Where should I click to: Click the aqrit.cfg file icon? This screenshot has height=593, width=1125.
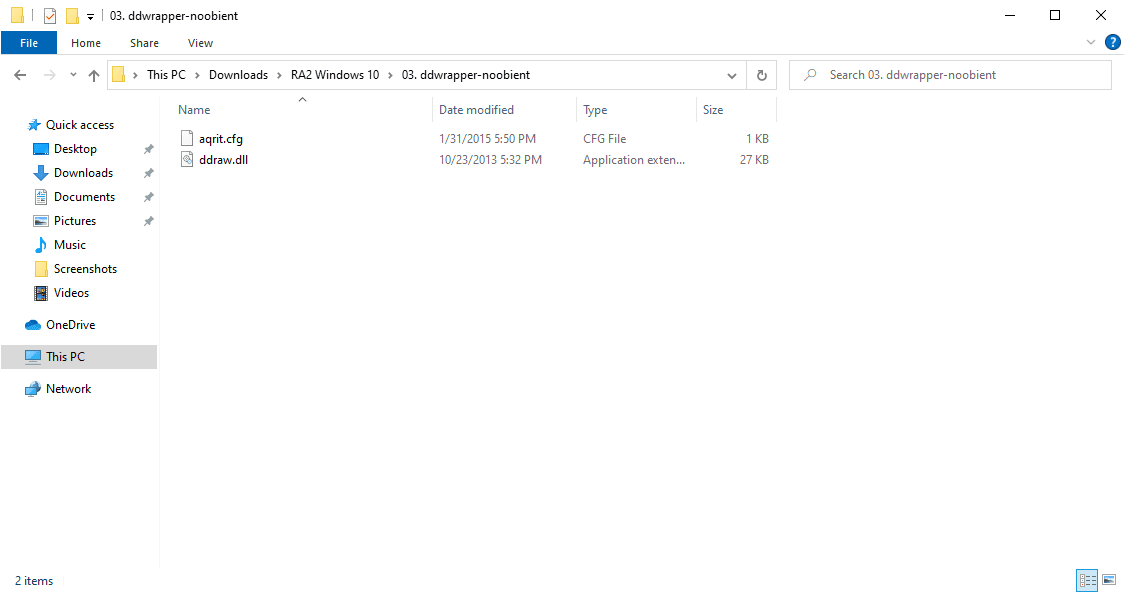coord(187,138)
